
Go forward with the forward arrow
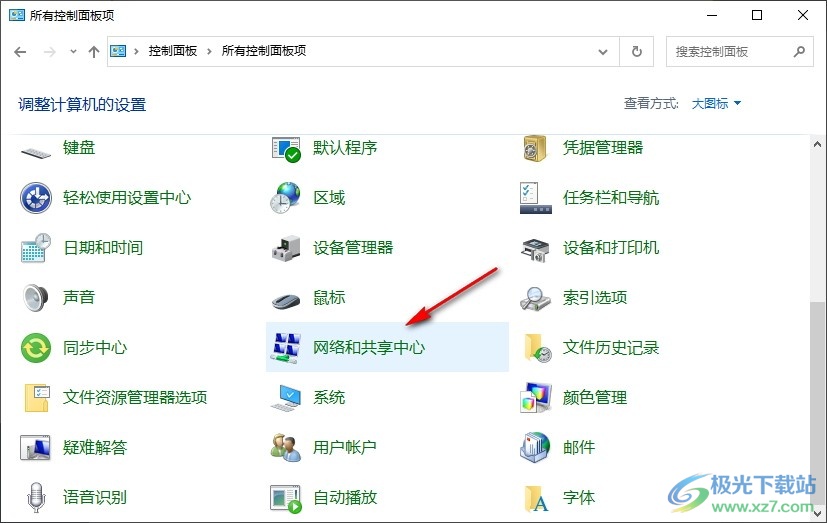point(50,52)
